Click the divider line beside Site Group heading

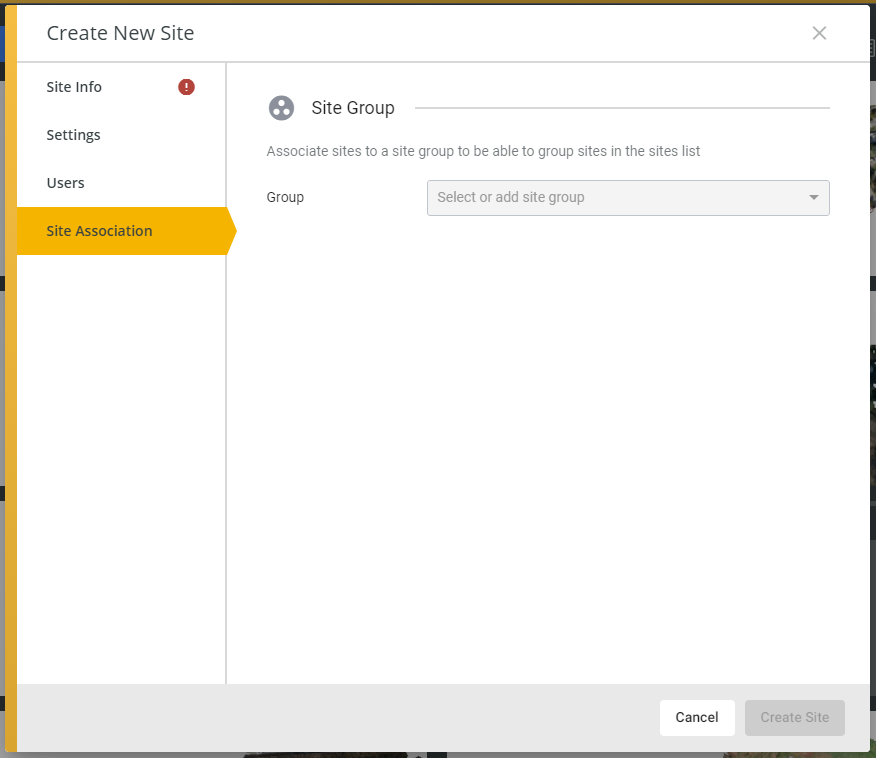tap(622, 108)
